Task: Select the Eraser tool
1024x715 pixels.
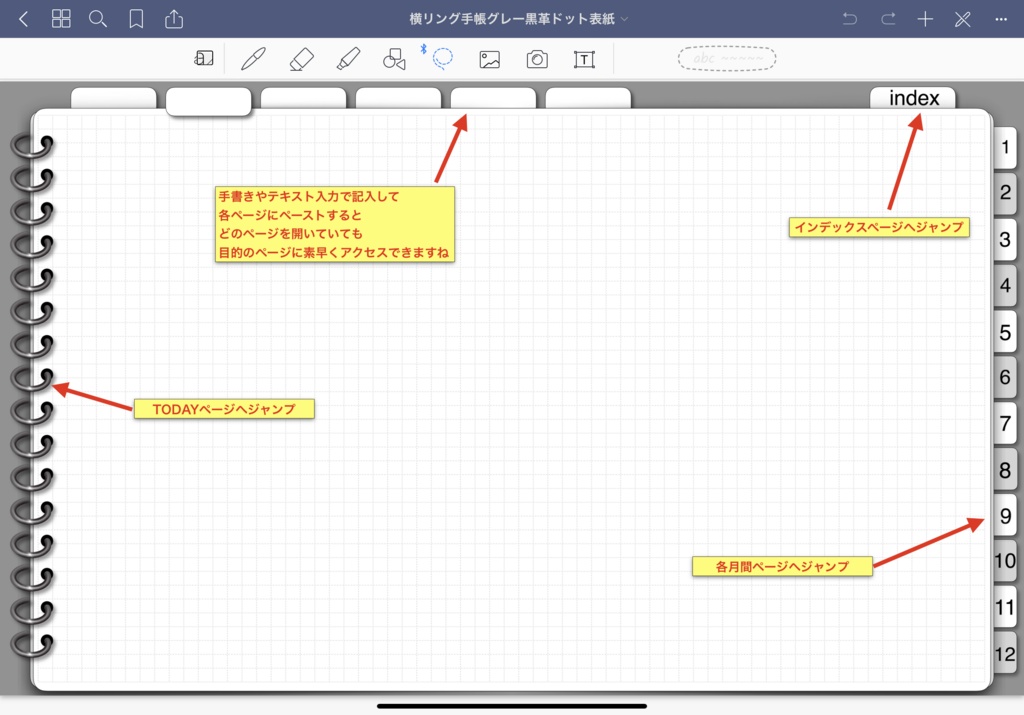Action: [301, 58]
